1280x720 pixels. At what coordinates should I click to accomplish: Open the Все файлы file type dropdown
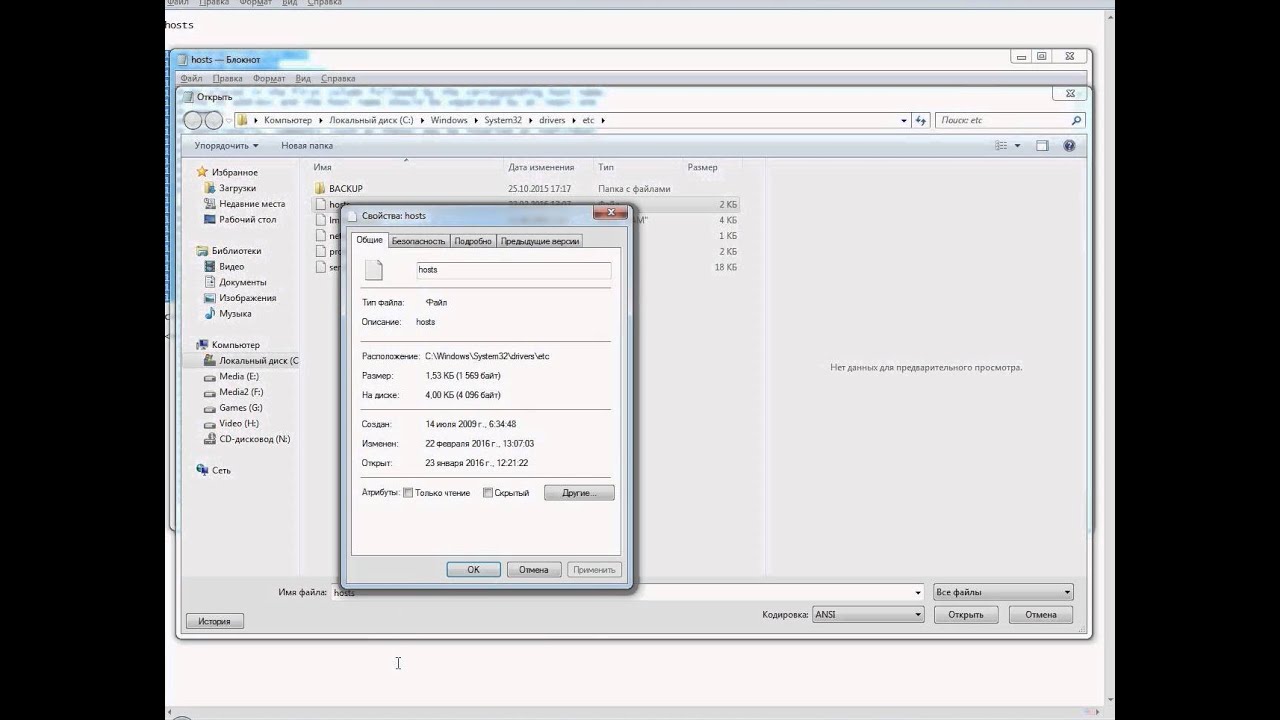[x=1003, y=592]
